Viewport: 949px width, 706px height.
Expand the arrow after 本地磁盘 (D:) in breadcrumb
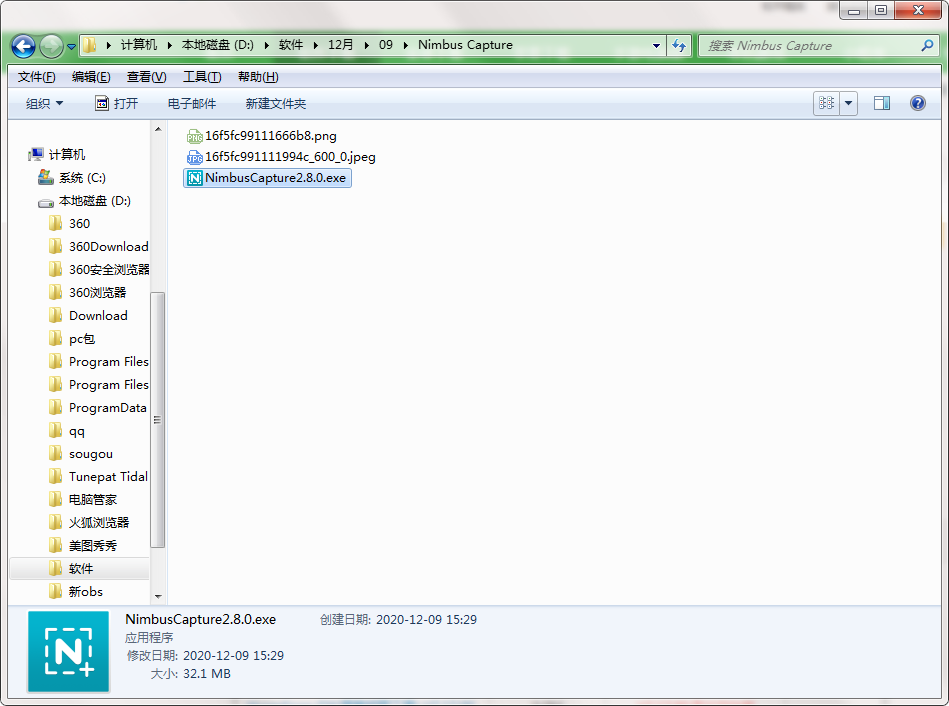pos(266,45)
